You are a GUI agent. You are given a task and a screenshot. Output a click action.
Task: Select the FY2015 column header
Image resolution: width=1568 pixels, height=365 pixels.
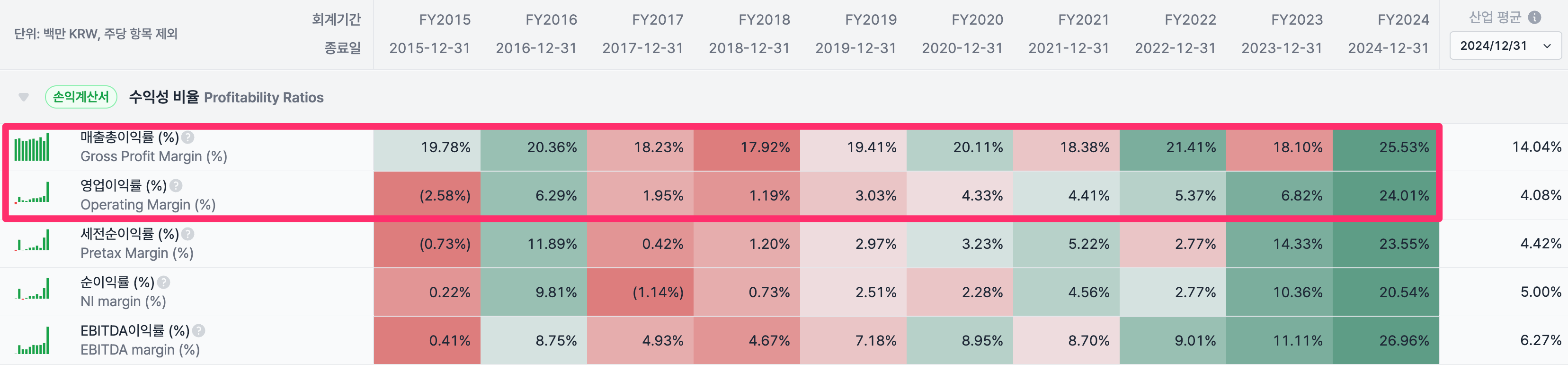pos(445,20)
